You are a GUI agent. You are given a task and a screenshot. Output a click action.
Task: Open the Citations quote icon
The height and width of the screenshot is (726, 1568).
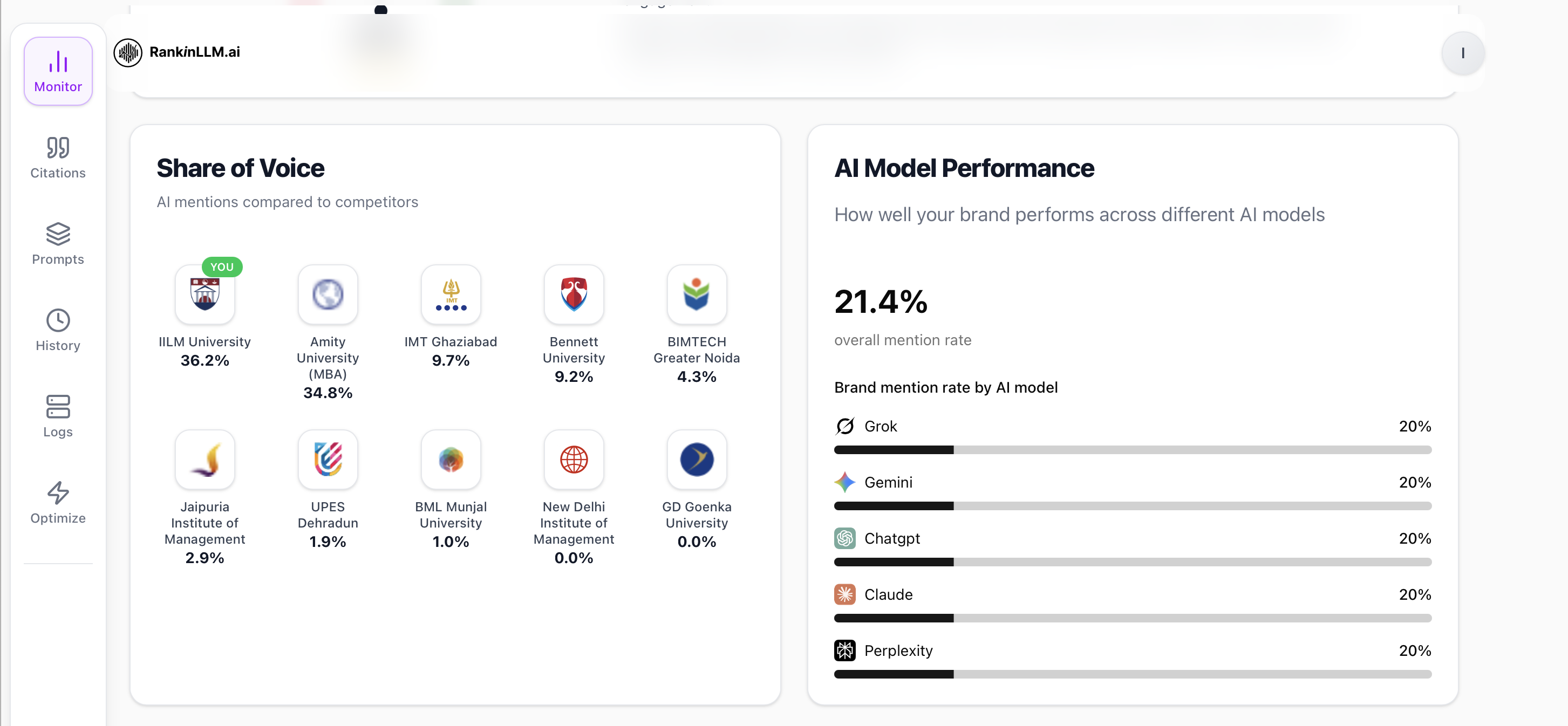pos(58,147)
